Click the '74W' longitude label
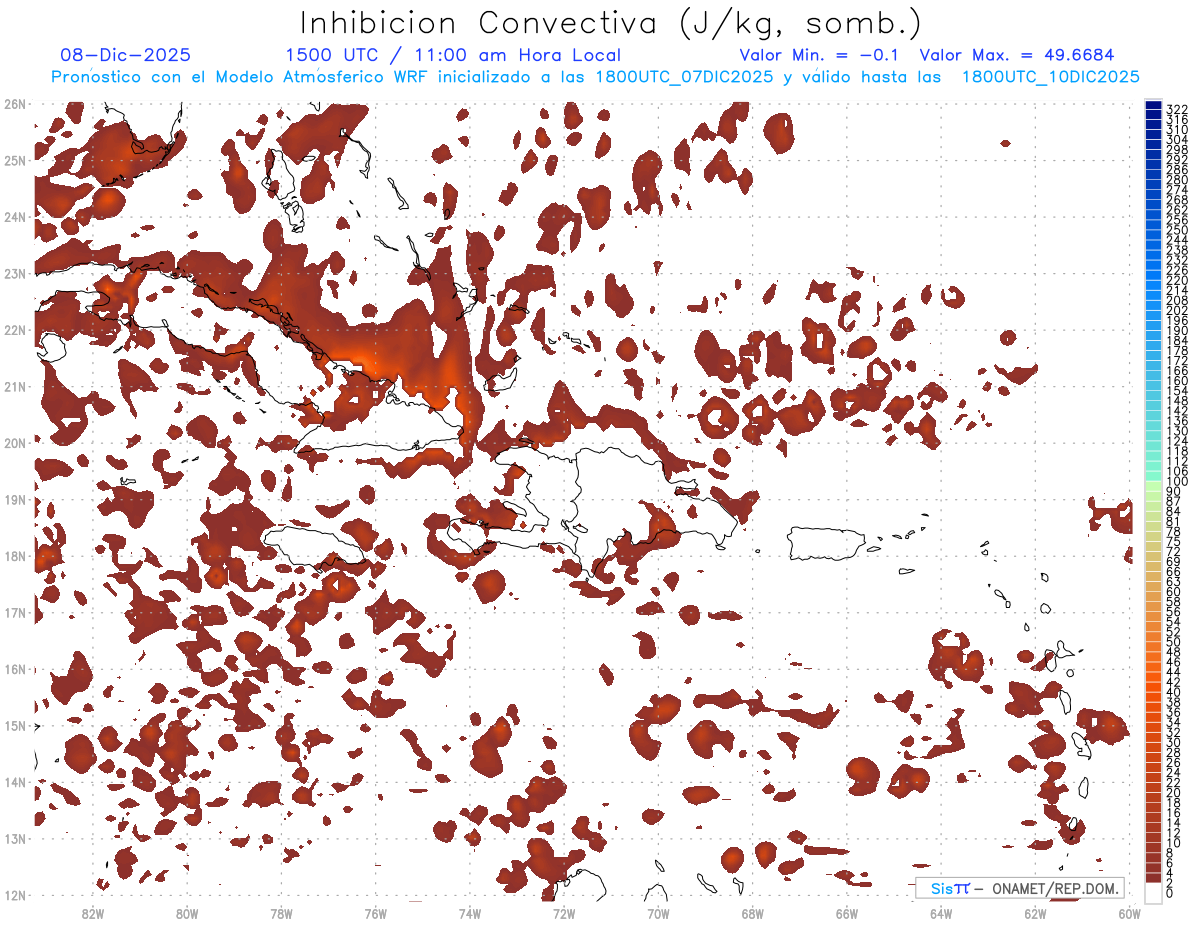1200x927 pixels. point(470,913)
